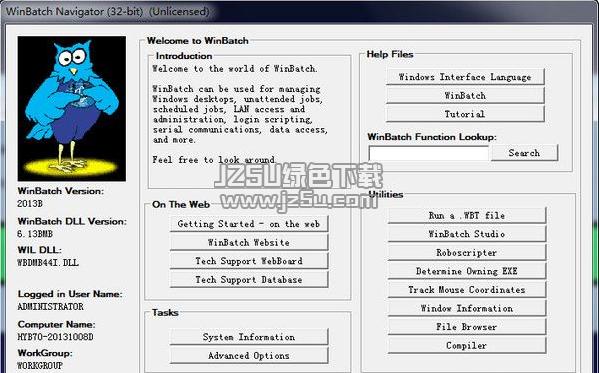Open the WinBatch help file
The height and width of the screenshot is (373, 599).
click(x=465, y=96)
